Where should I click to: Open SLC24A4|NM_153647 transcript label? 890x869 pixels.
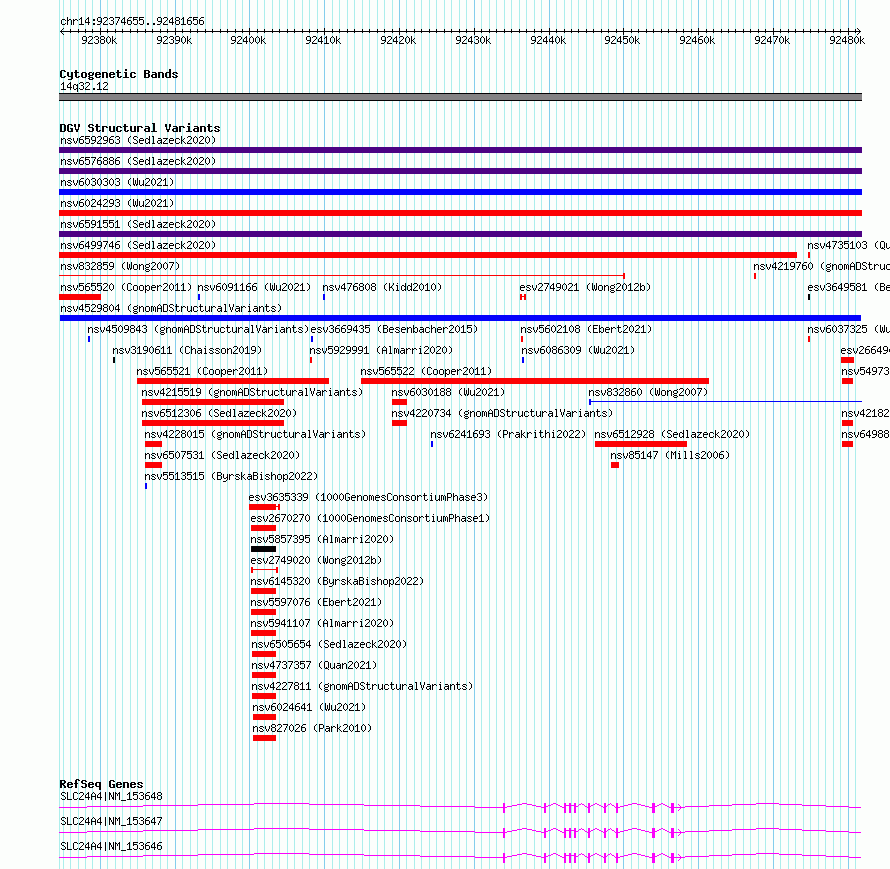point(111,821)
